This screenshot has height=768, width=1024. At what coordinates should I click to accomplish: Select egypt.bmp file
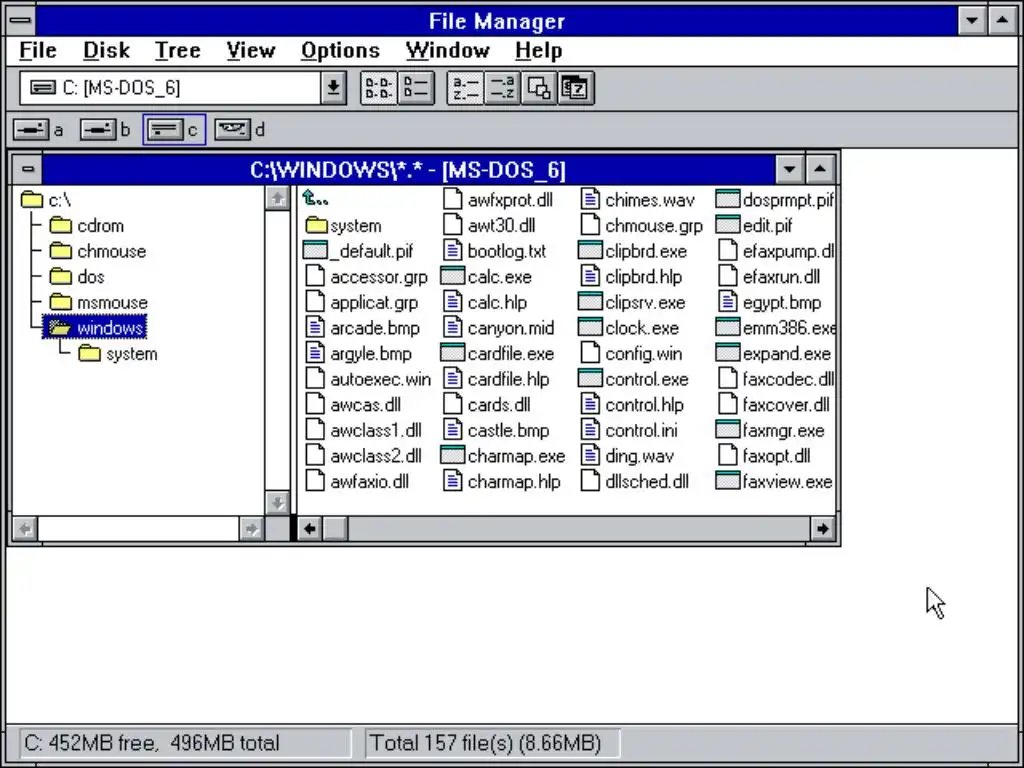point(769,302)
